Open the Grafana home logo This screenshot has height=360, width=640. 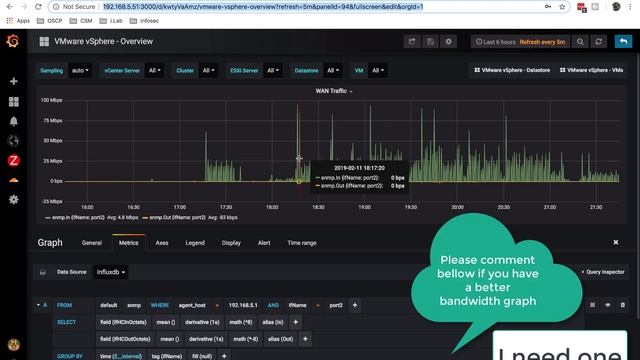click(x=13, y=41)
